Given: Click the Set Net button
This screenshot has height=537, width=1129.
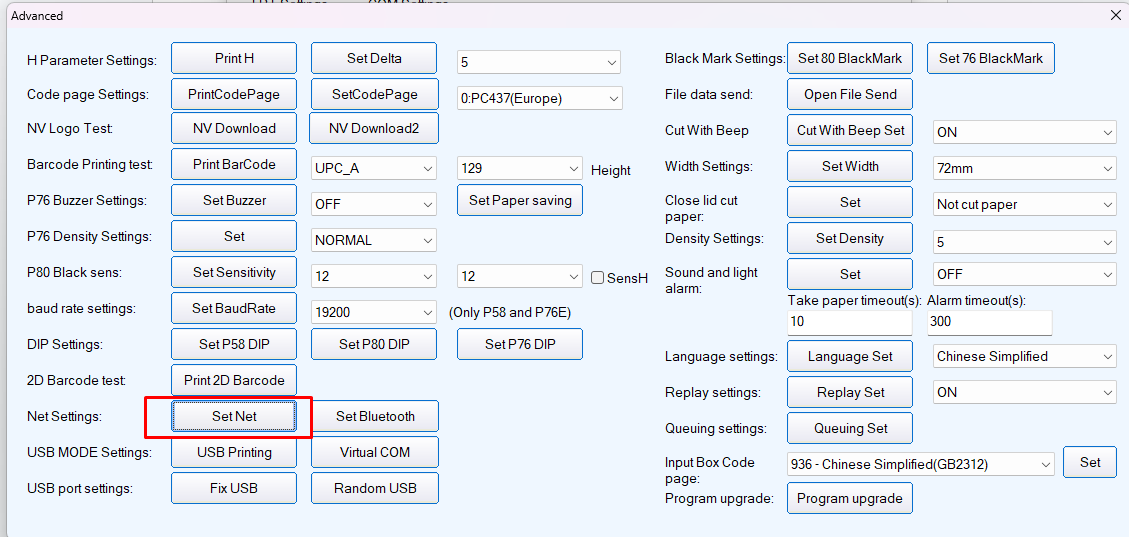Looking at the screenshot, I should click(x=234, y=416).
